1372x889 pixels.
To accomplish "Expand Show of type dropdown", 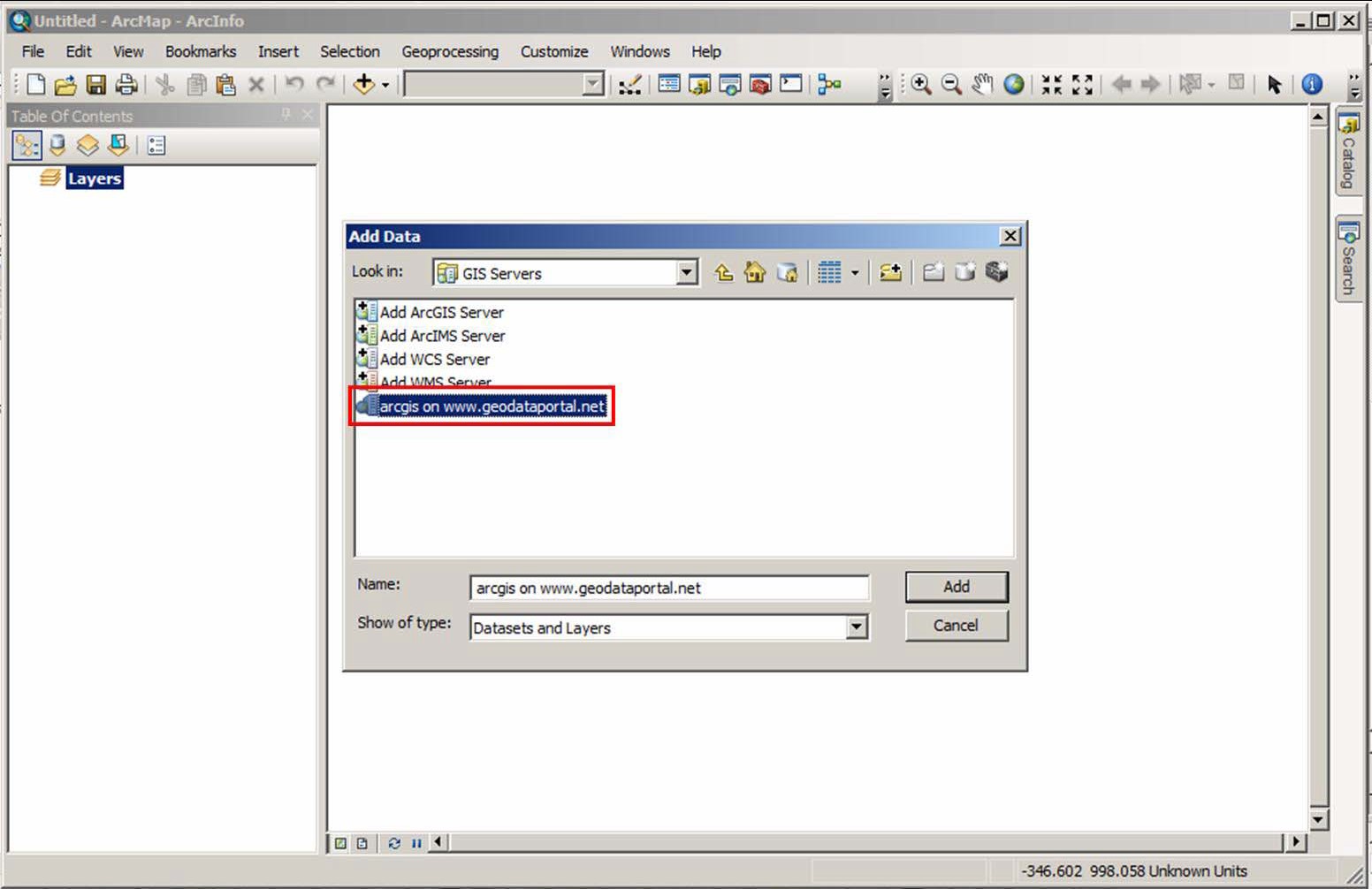I will click(856, 627).
